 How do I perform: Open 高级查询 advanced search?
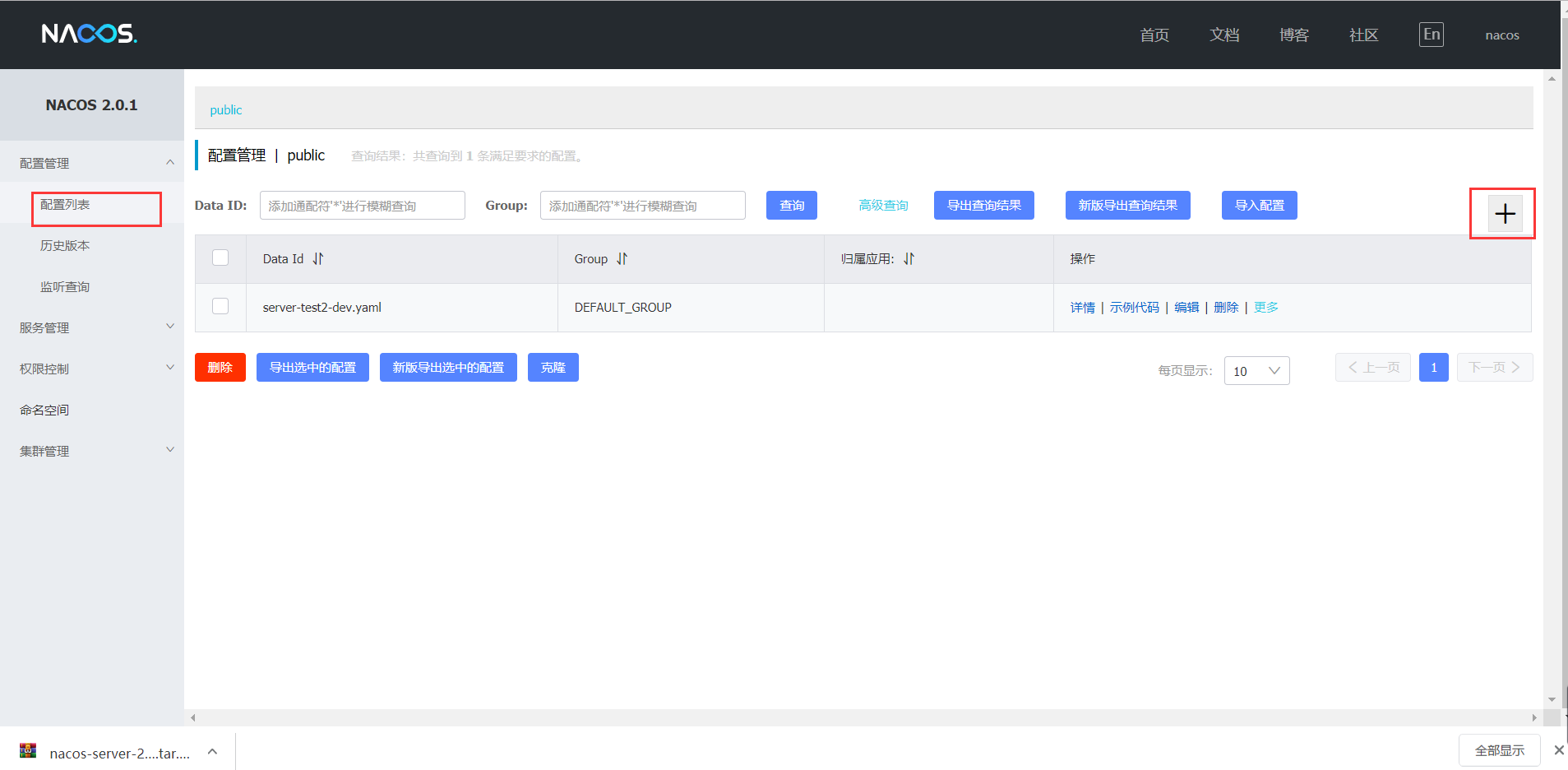tap(883, 206)
